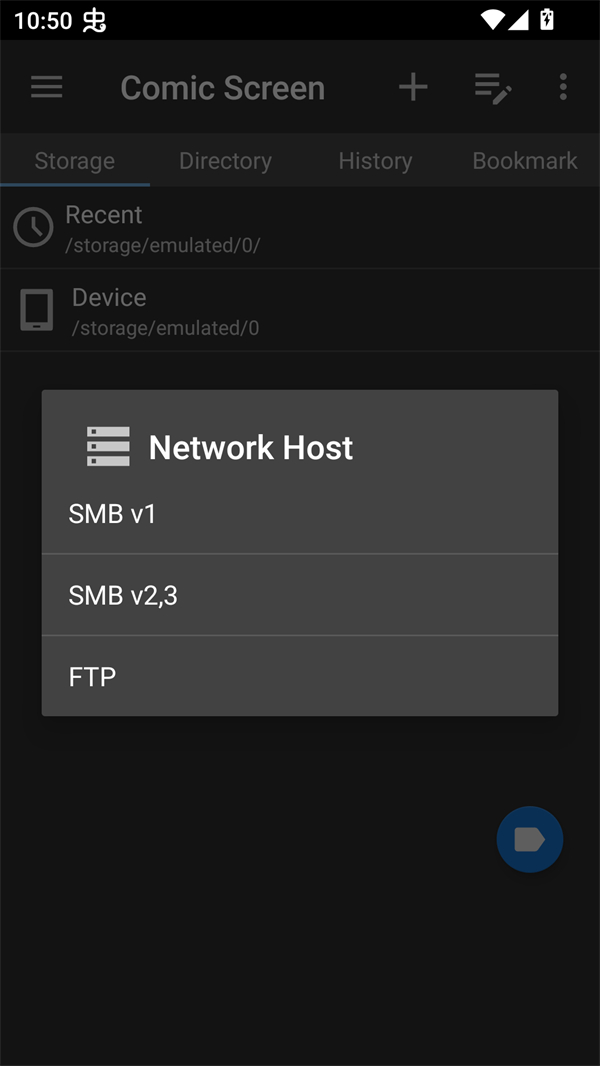Open the History tab

pos(375,161)
